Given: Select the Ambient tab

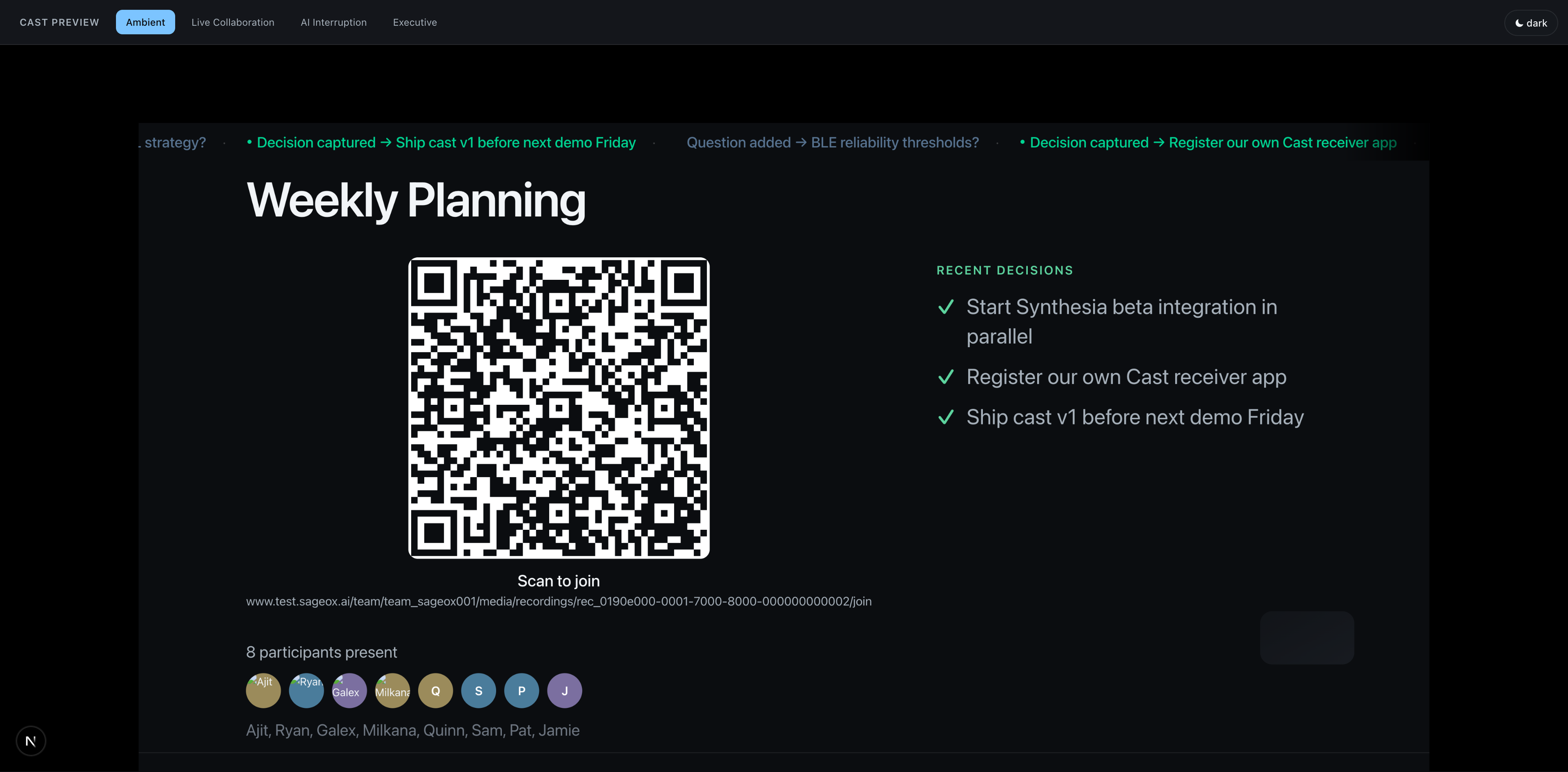Looking at the screenshot, I should 145,22.
